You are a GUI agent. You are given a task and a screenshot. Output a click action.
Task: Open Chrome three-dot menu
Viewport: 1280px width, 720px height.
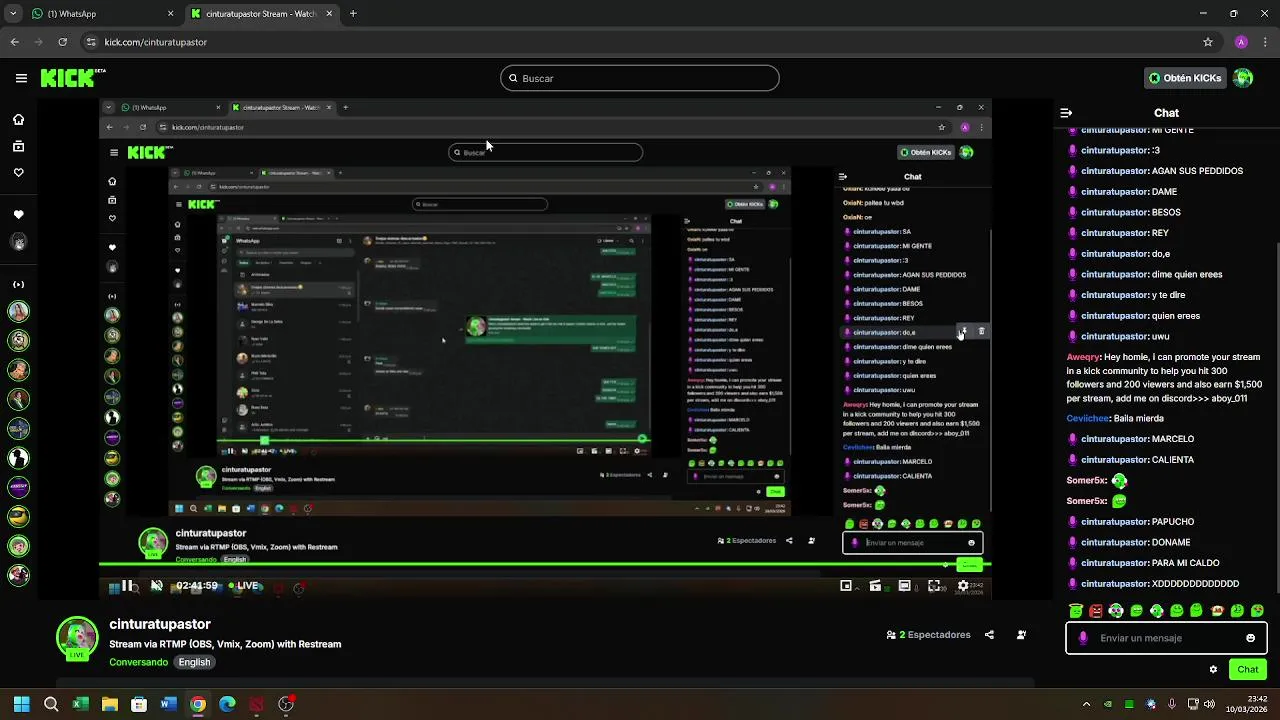[1265, 42]
